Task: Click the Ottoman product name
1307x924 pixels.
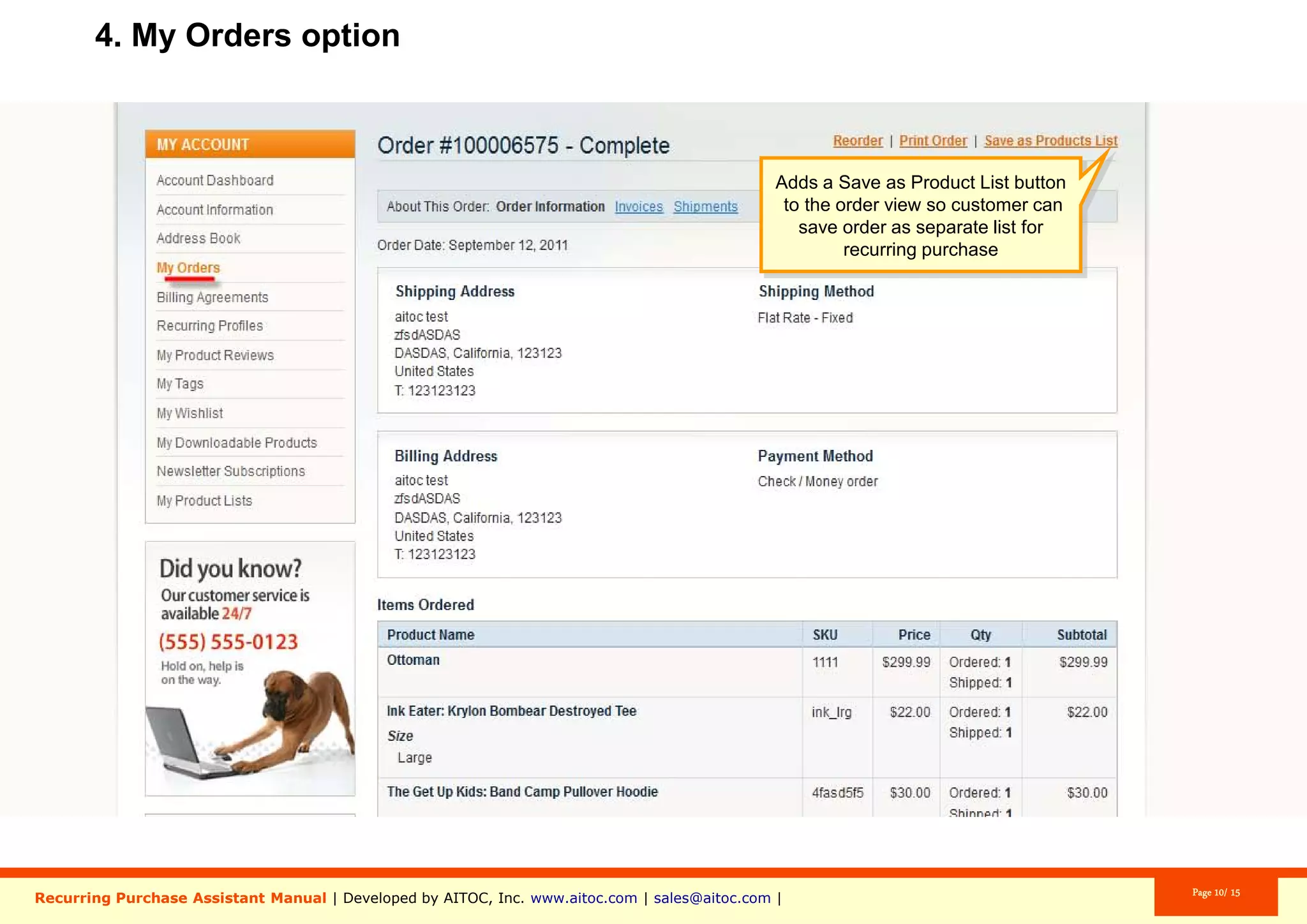Action: pos(414,660)
